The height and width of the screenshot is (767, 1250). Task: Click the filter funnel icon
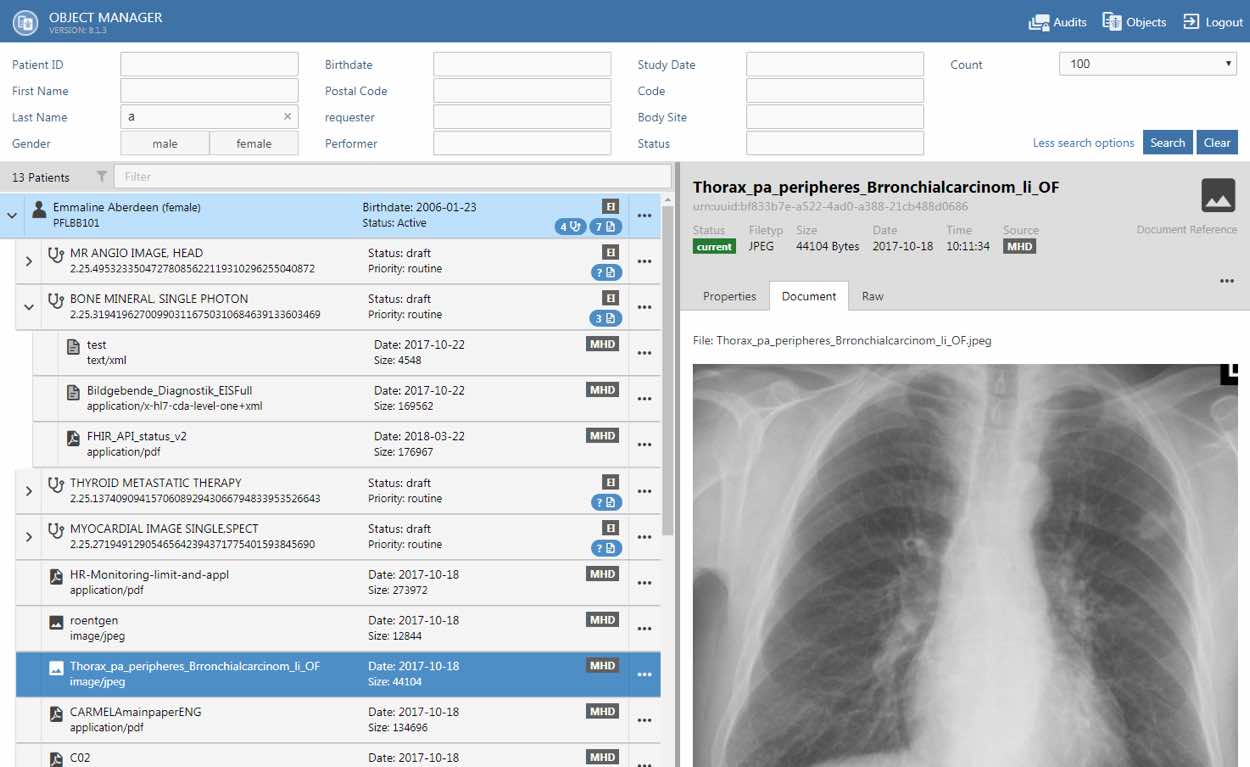pyautogui.click(x=101, y=177)
